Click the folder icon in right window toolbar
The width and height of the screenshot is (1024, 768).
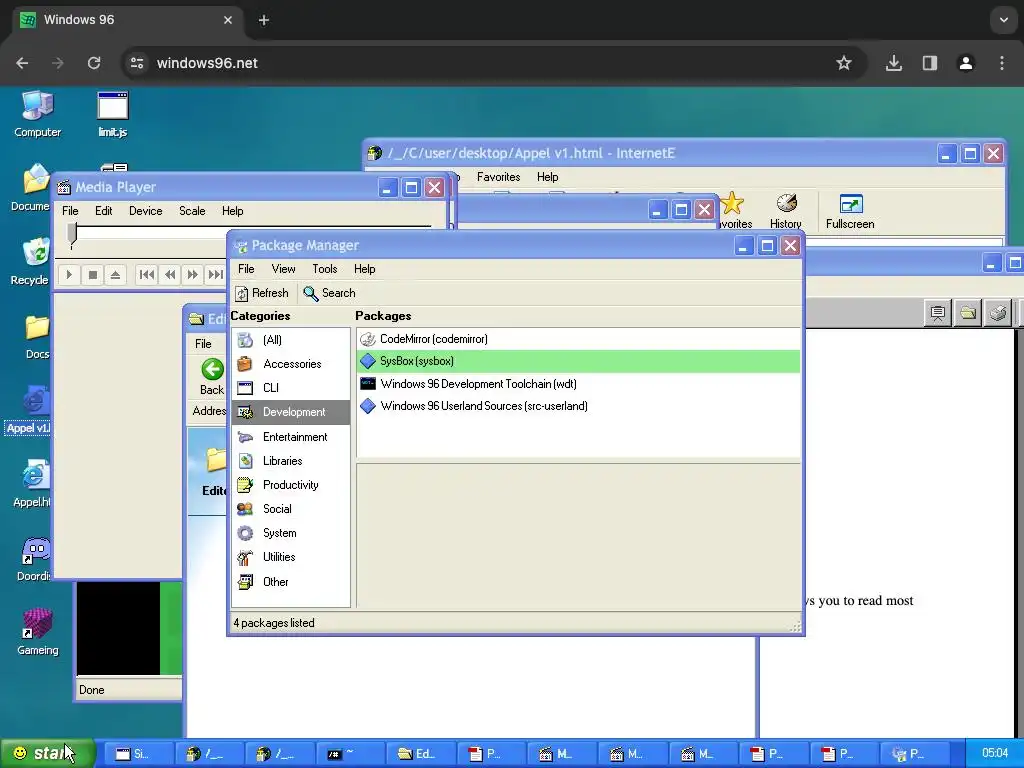pyautogui.click(x=968, y=313)
